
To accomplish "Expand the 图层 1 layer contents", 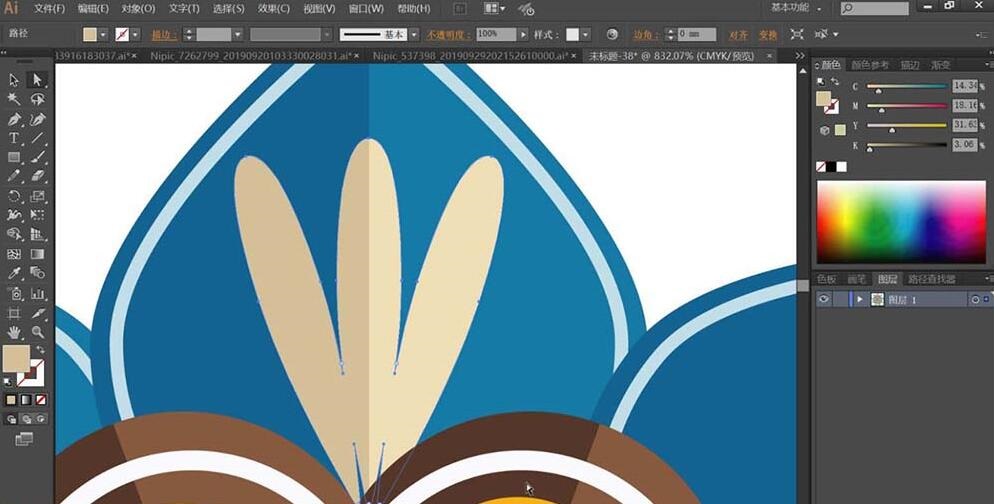I will [x=859, y=300].
